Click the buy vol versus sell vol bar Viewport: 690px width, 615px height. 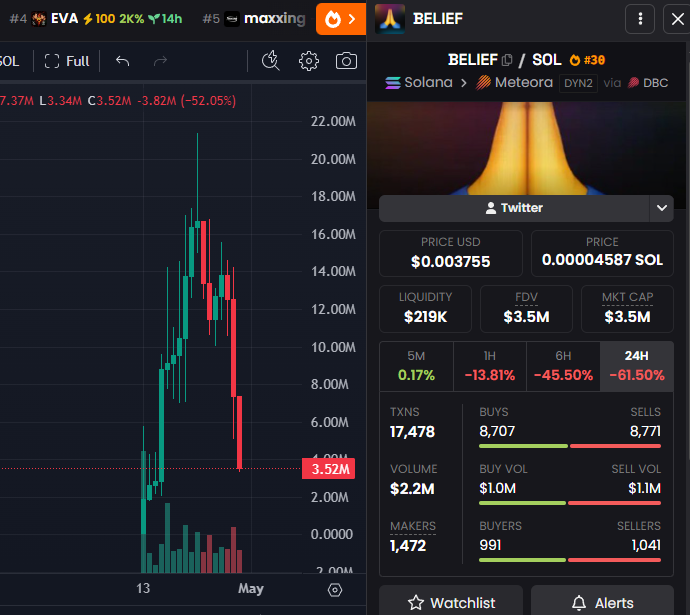click(570, 503)
